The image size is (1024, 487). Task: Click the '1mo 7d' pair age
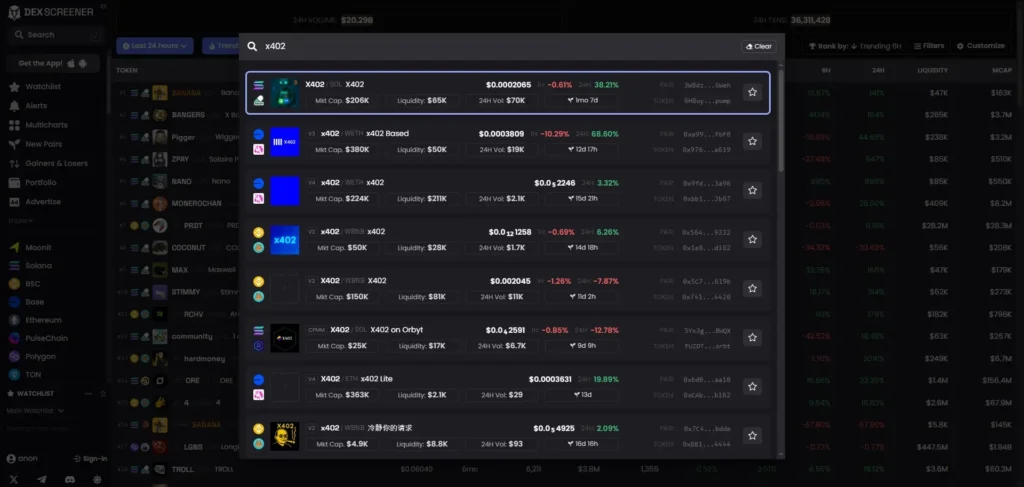pyautogui.click(x=583, y=101)
